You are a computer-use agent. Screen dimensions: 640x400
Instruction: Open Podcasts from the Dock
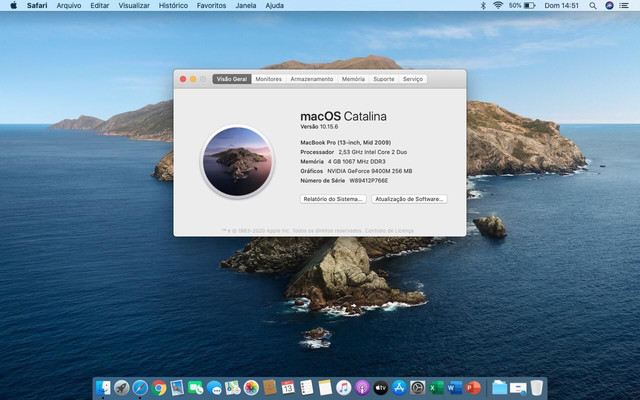pyautogui.click(x=362, y=387)
